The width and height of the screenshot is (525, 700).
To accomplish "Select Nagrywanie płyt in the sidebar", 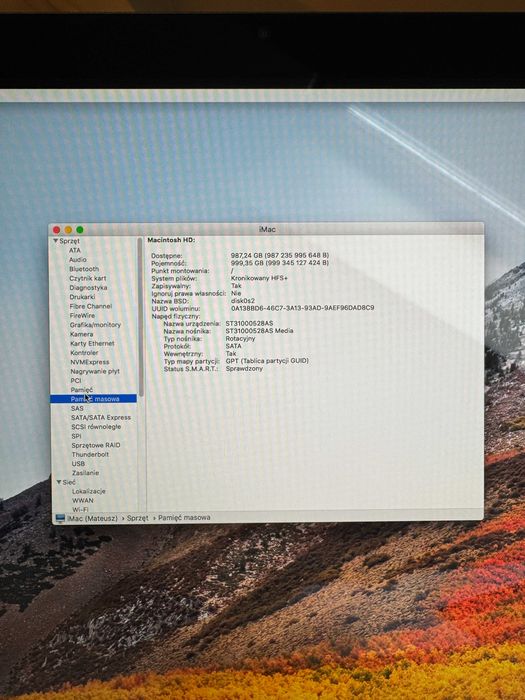I will point(95,371).
